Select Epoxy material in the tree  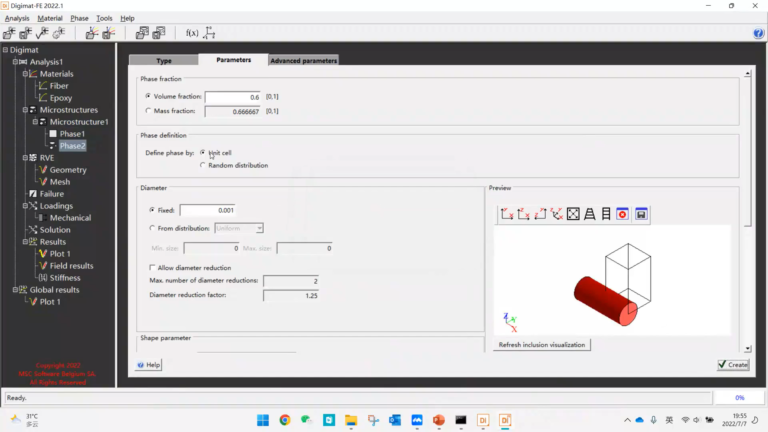click(x=61, y=98)
